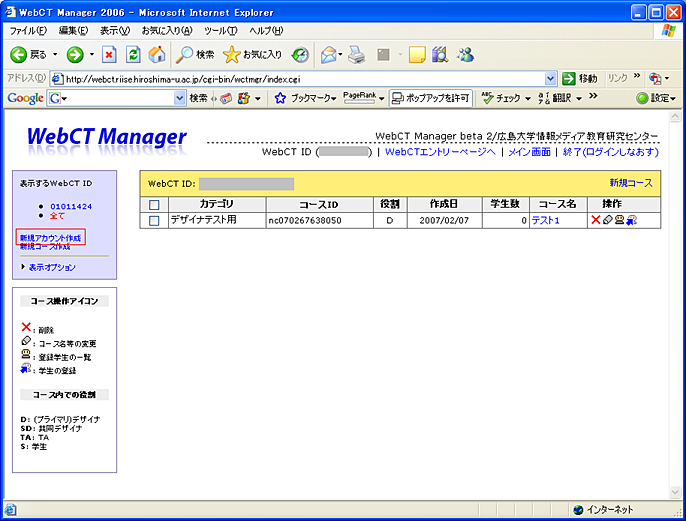Open the テスト1 course link

(545, 220)
